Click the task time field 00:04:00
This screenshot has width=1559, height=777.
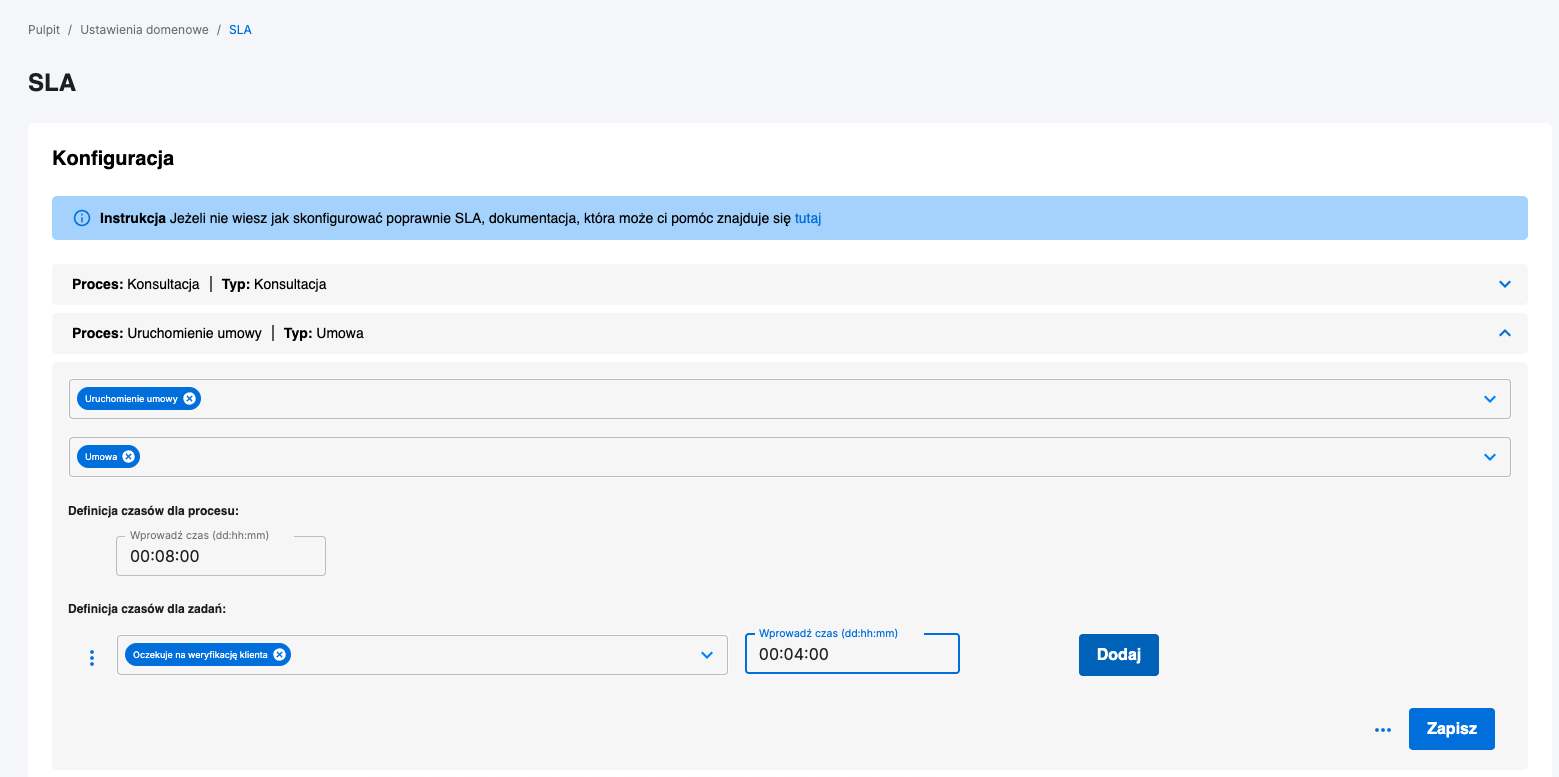(x=851, y=655)
